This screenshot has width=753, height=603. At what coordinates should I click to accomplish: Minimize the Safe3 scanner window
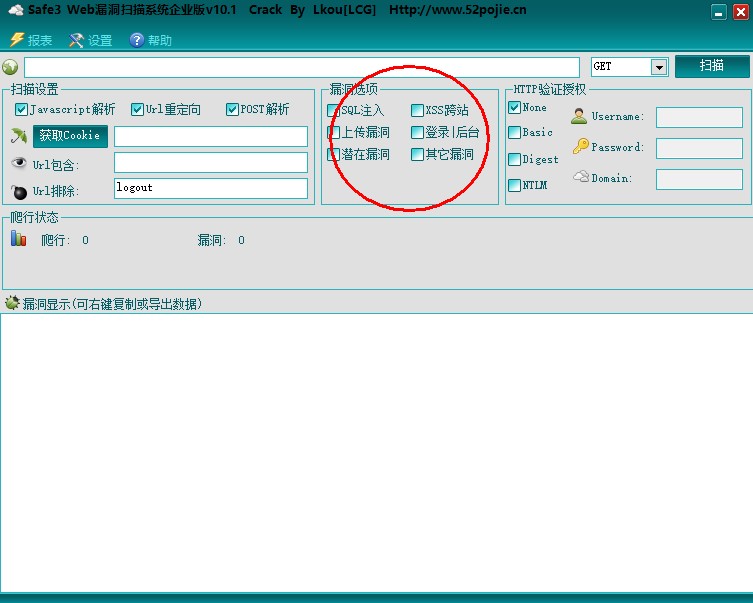point(718,12)
